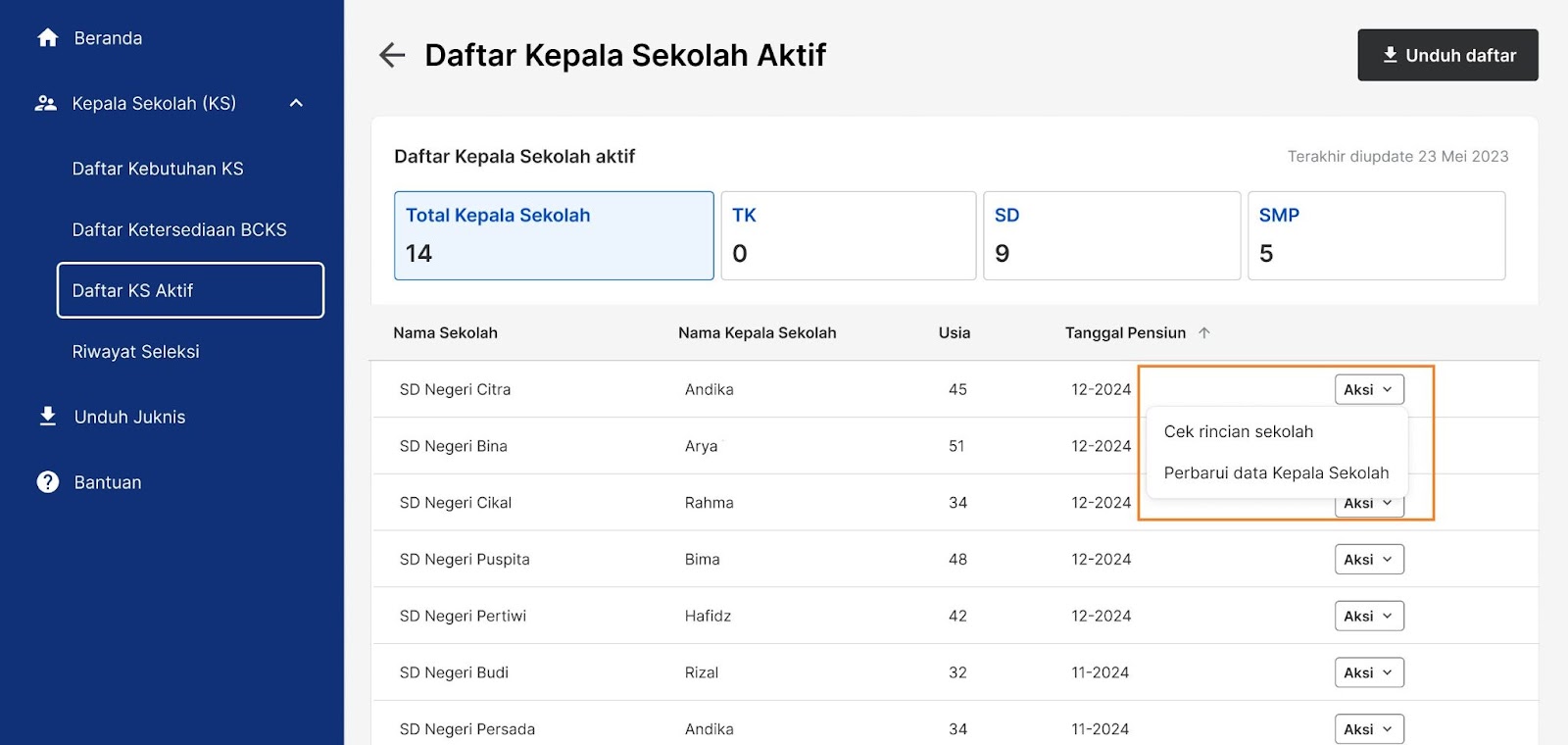1568x745 pixels.
Task: Click SD Negeri Puspita school name
Action: (465, 560)
